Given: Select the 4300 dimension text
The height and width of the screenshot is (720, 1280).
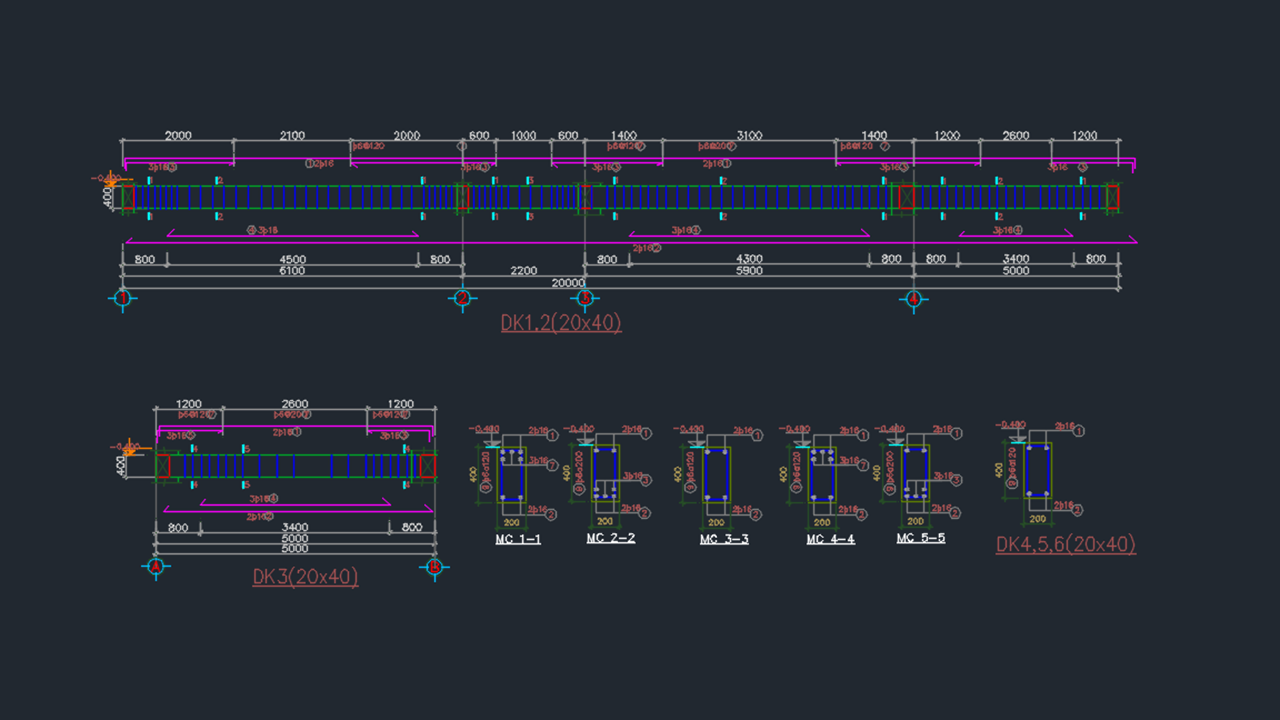Looking at the screenshot, I should [x=749, y=259].
